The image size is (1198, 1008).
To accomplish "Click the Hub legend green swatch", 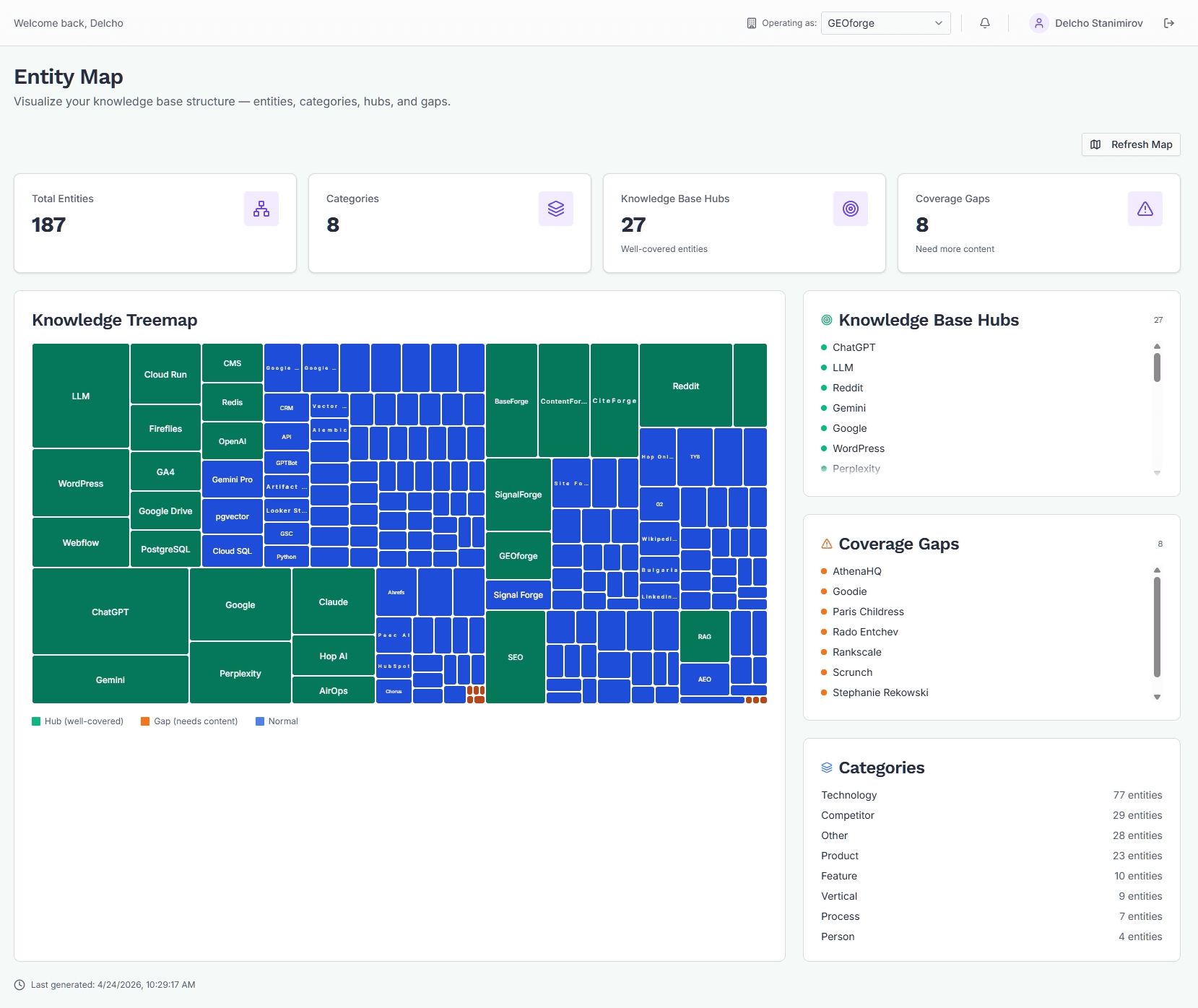I will (x=36, y=721).
